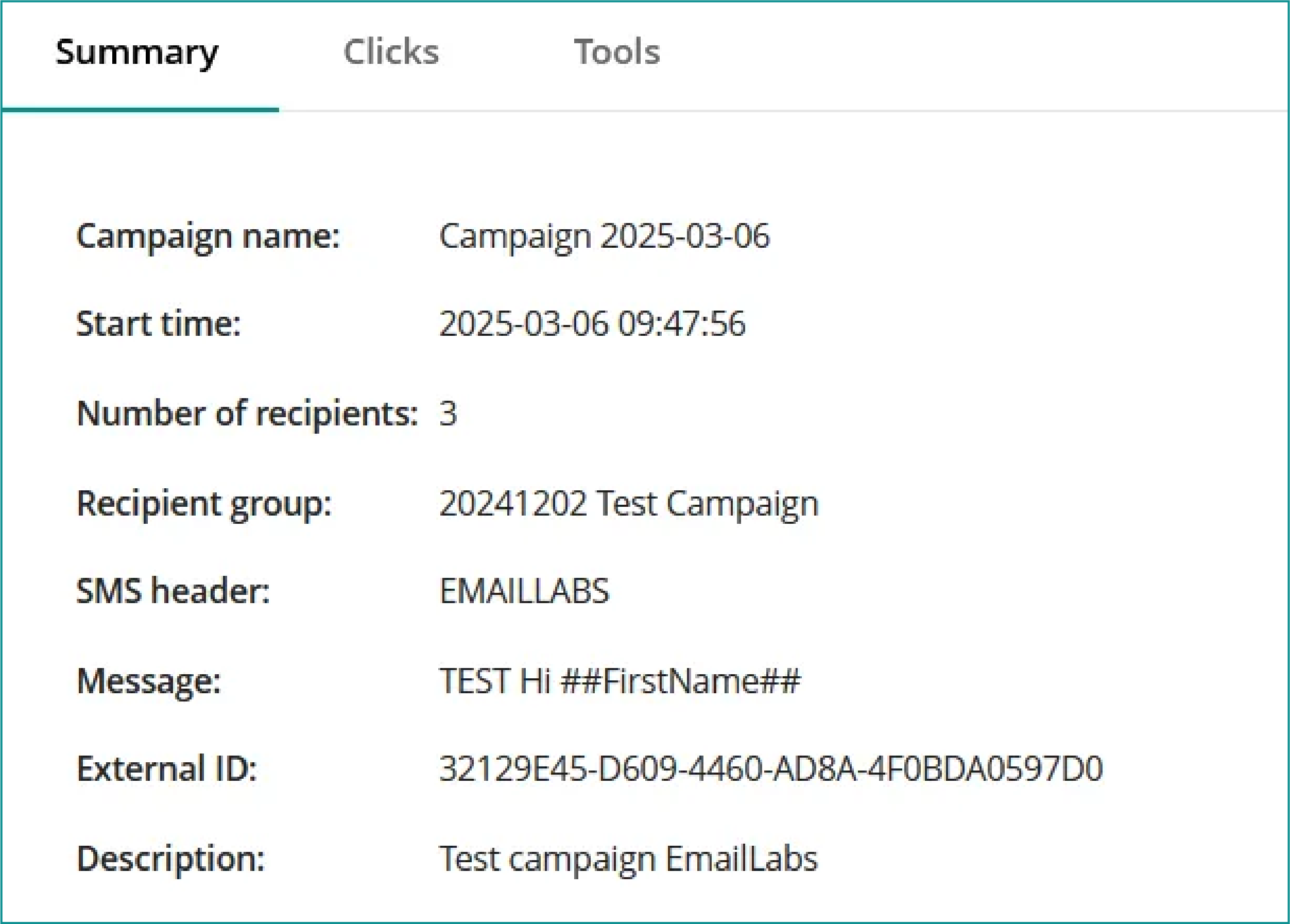Click the Number of recipients label
This screenshot has height=924, width=1290.
click(247, 413)
